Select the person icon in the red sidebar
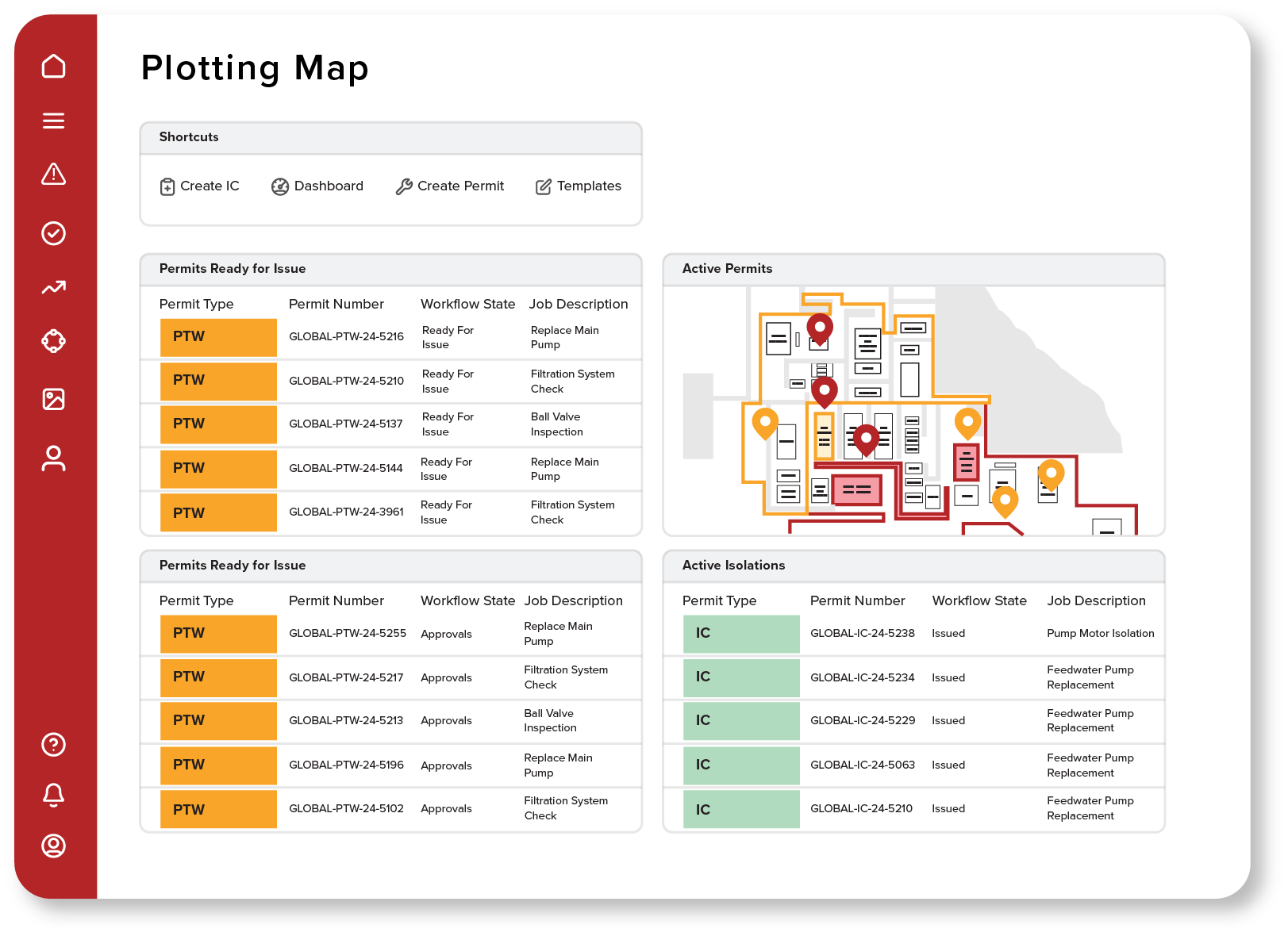This screenshot has width=1288, height=936. (53, 457)
